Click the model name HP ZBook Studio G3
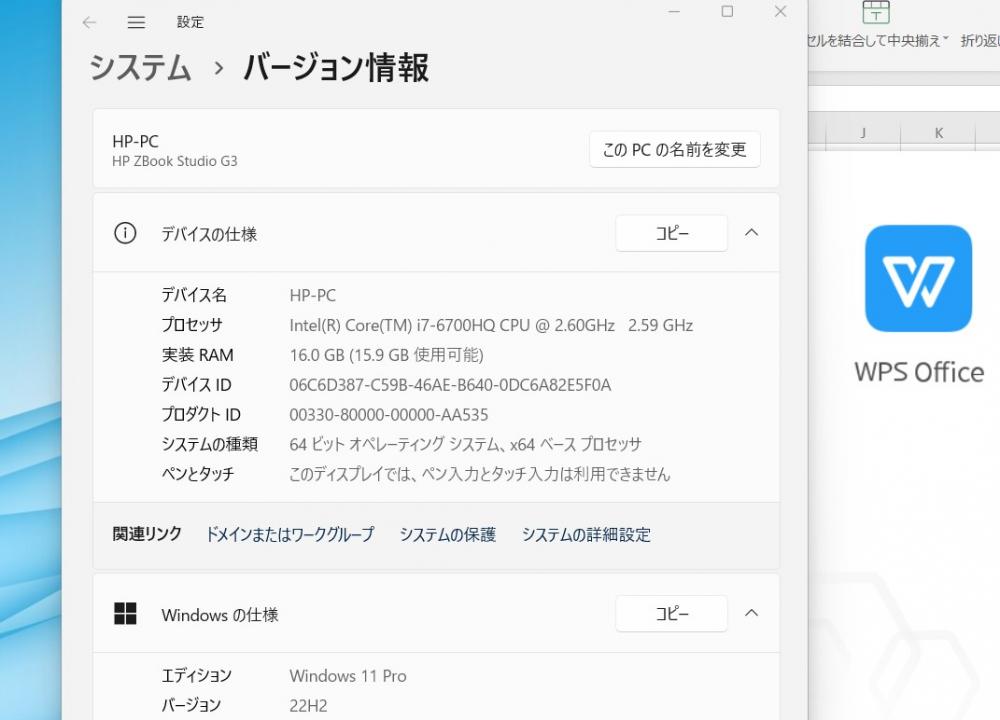This screenshot has width=1000, height=720. 175,161
